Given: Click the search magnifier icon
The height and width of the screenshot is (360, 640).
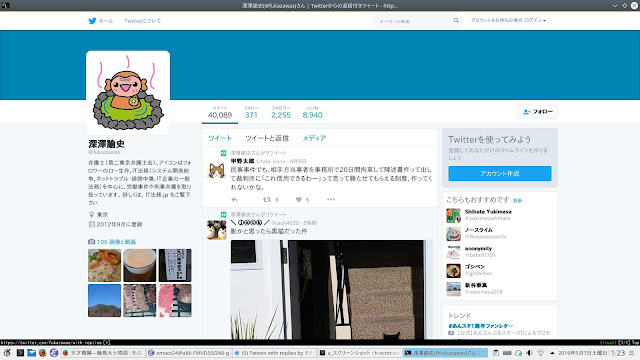Looking at the screenshot, I should point(456,20).
